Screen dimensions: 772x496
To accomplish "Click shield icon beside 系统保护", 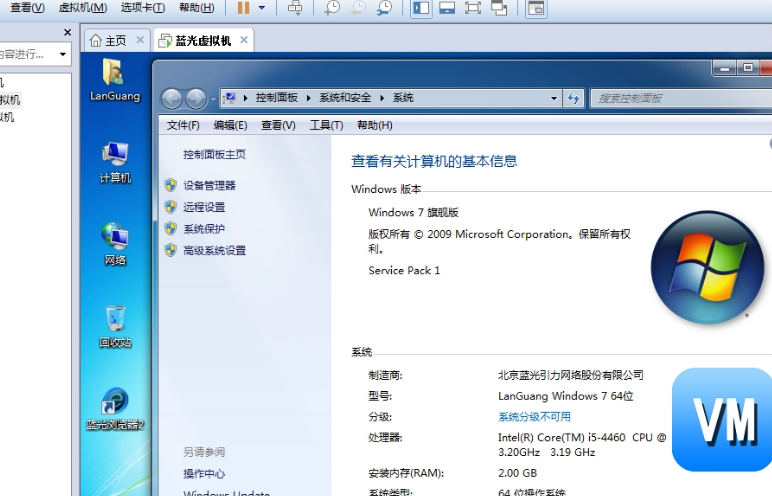I will point(170,229).
